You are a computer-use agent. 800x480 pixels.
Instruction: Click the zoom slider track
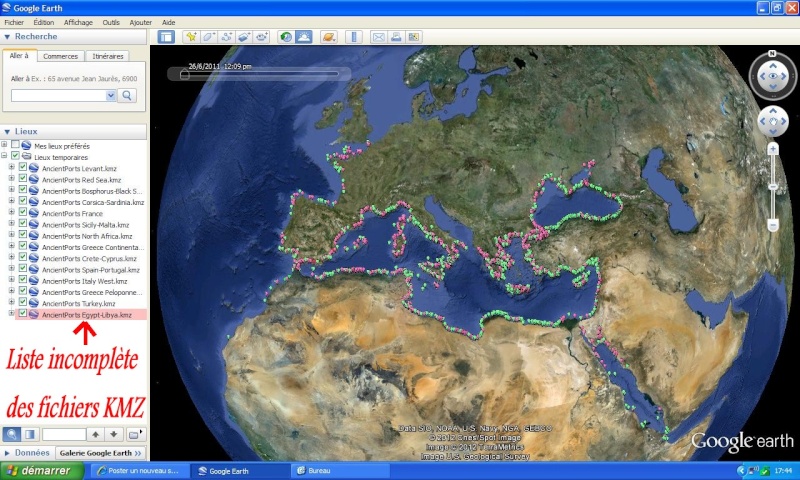773,187
